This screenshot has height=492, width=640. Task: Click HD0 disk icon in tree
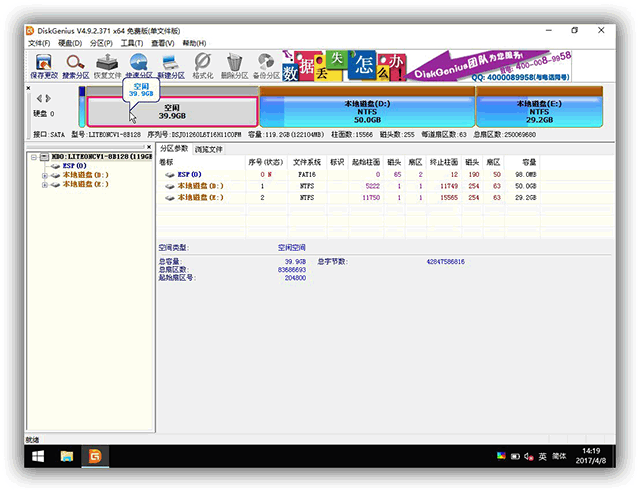click(x=44, y=156)
